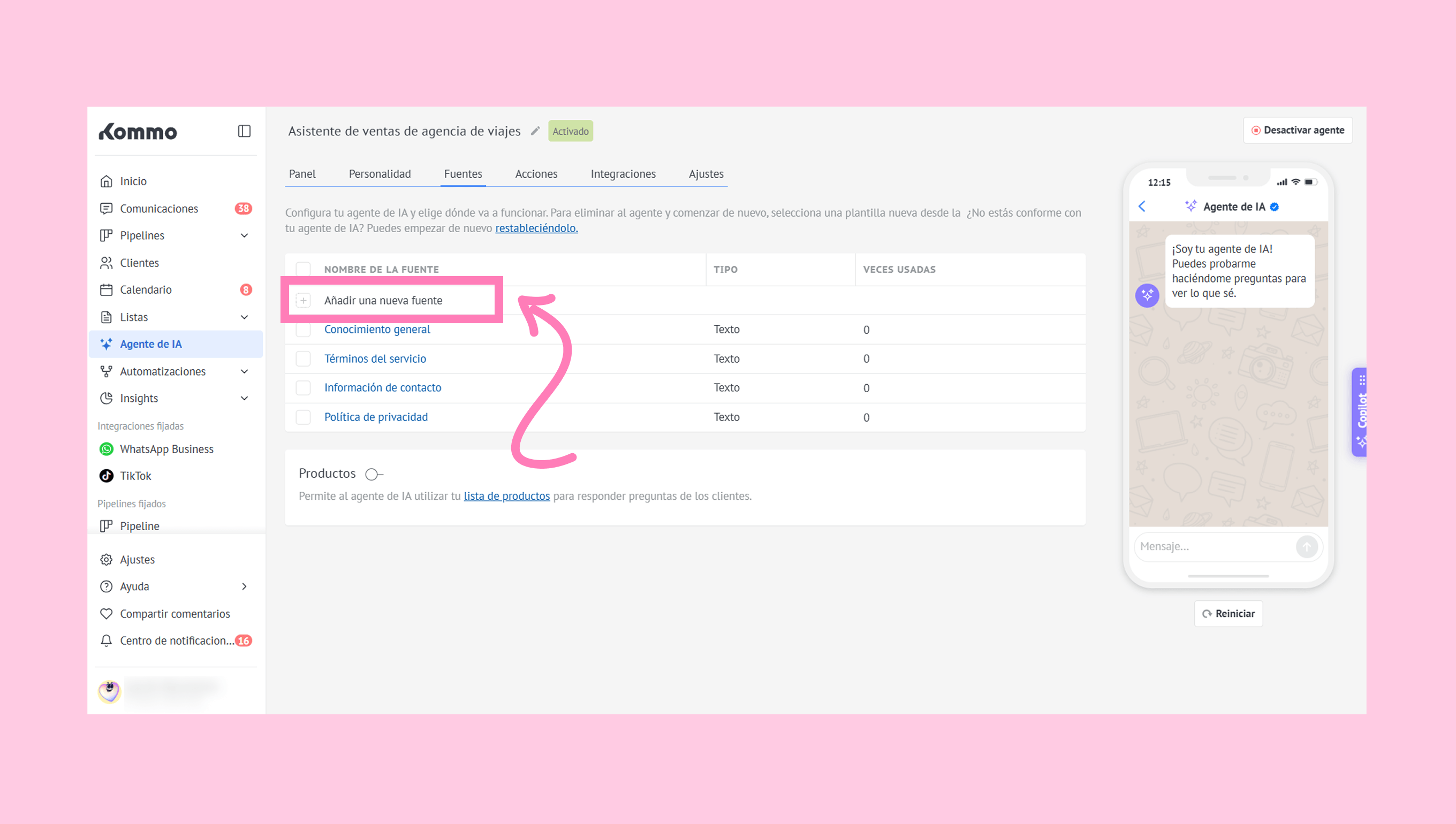This screenshot has height=824, width=1456.
Task: Switch to the Personalidad tab
Action: [380, 174]
